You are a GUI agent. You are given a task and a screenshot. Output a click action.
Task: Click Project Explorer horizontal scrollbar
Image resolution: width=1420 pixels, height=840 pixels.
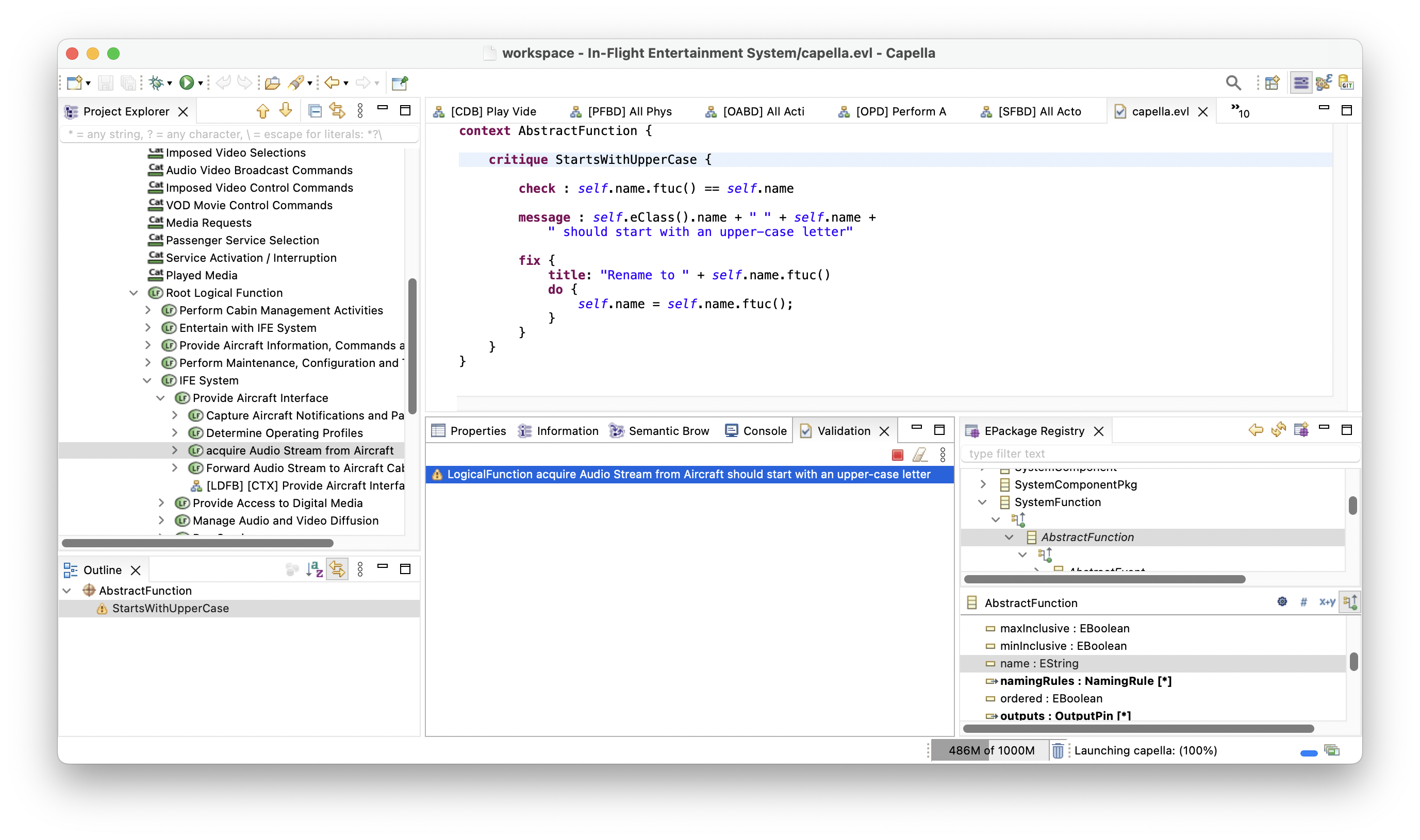coord(197,543)
